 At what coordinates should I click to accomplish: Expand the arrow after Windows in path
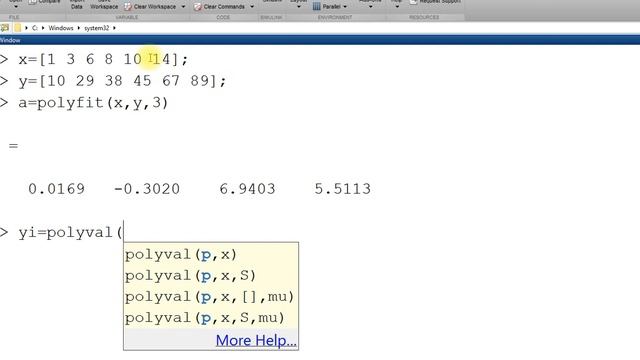tap(79, 28)
